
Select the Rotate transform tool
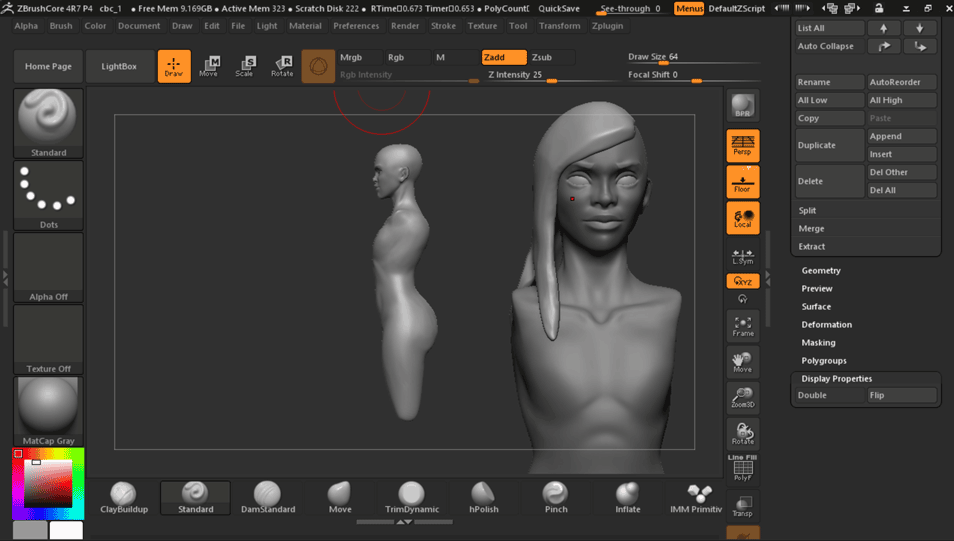click(x=282, y=66)
